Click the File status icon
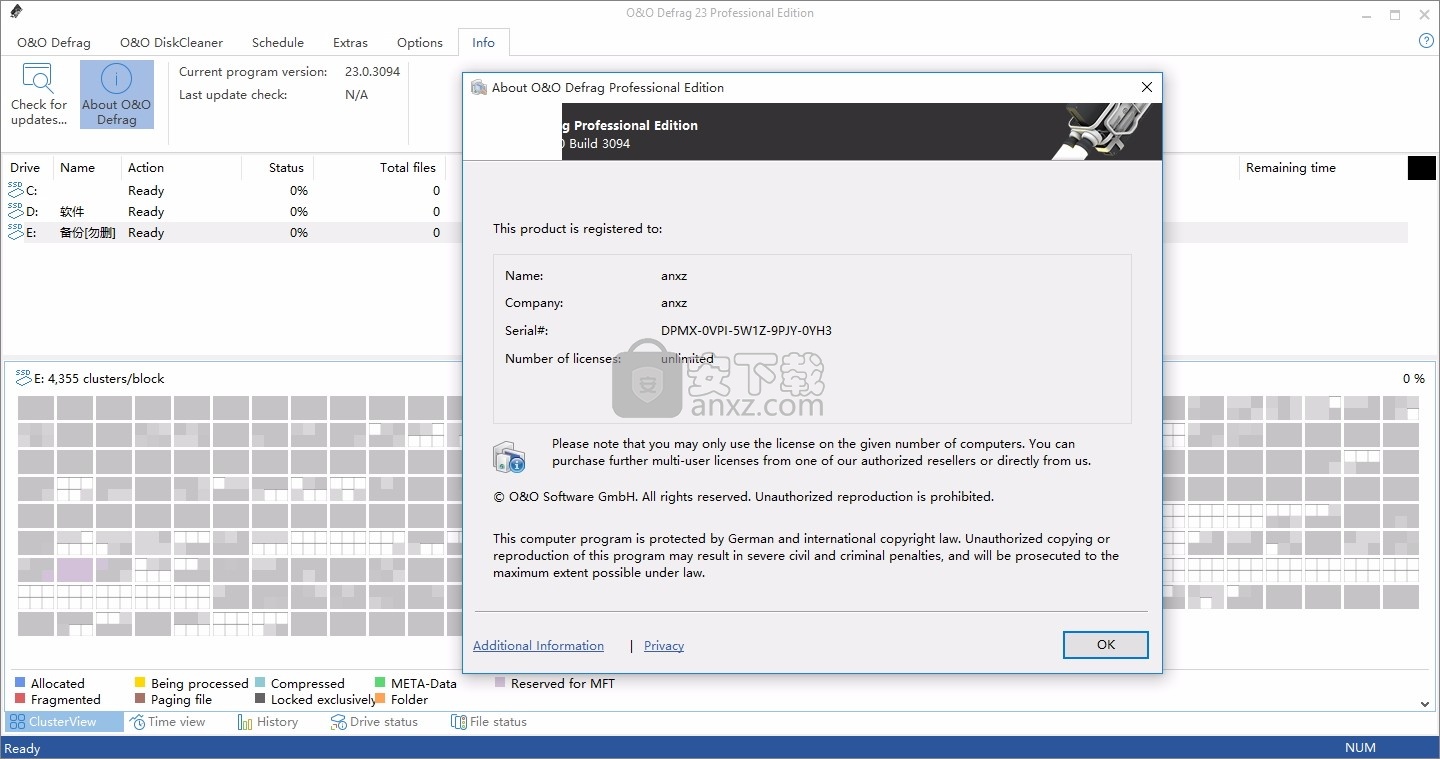The width and height of the screenshot is (1440, 759). point(459,722)
